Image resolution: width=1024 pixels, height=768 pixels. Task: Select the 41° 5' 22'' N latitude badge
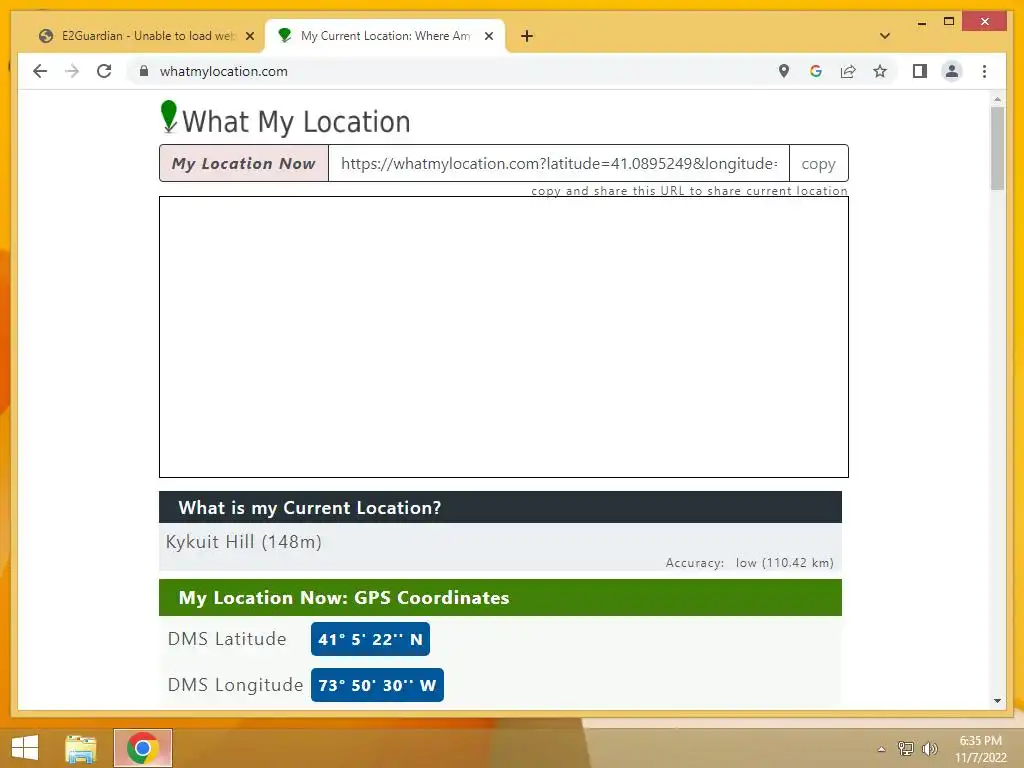pos(370,639)
